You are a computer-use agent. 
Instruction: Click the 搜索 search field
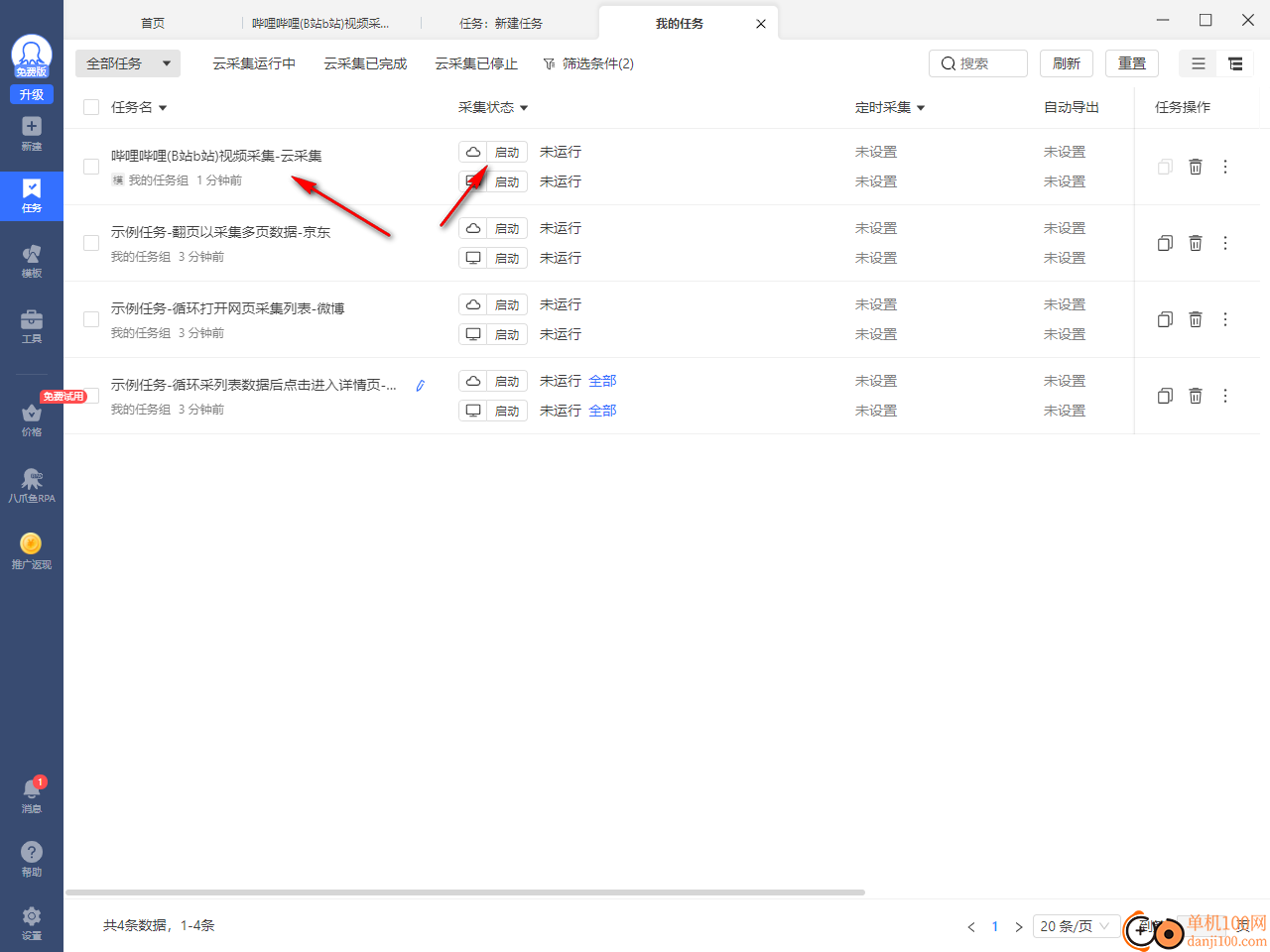tap(978, 63)
